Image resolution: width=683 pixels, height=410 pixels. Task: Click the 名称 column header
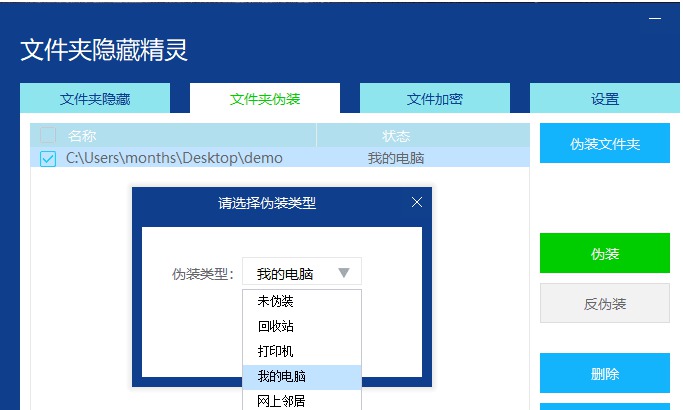[82, 135]
